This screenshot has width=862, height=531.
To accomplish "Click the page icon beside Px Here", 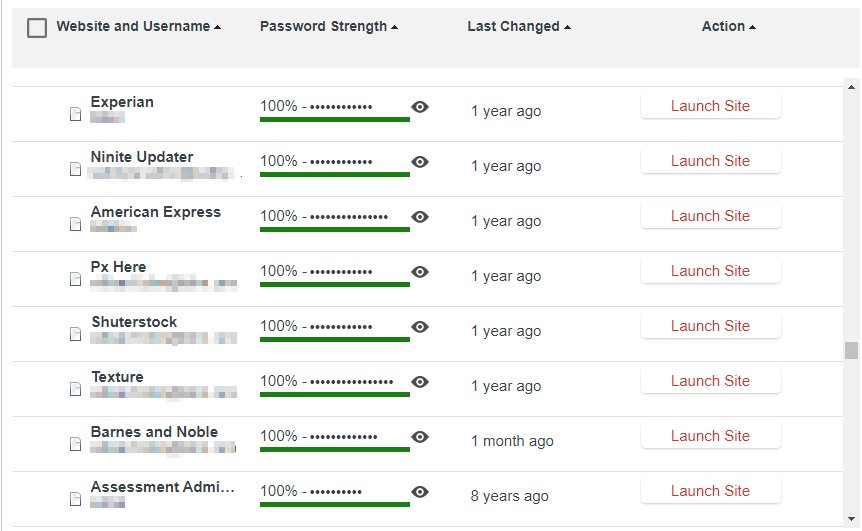I will tap(75, 279).
